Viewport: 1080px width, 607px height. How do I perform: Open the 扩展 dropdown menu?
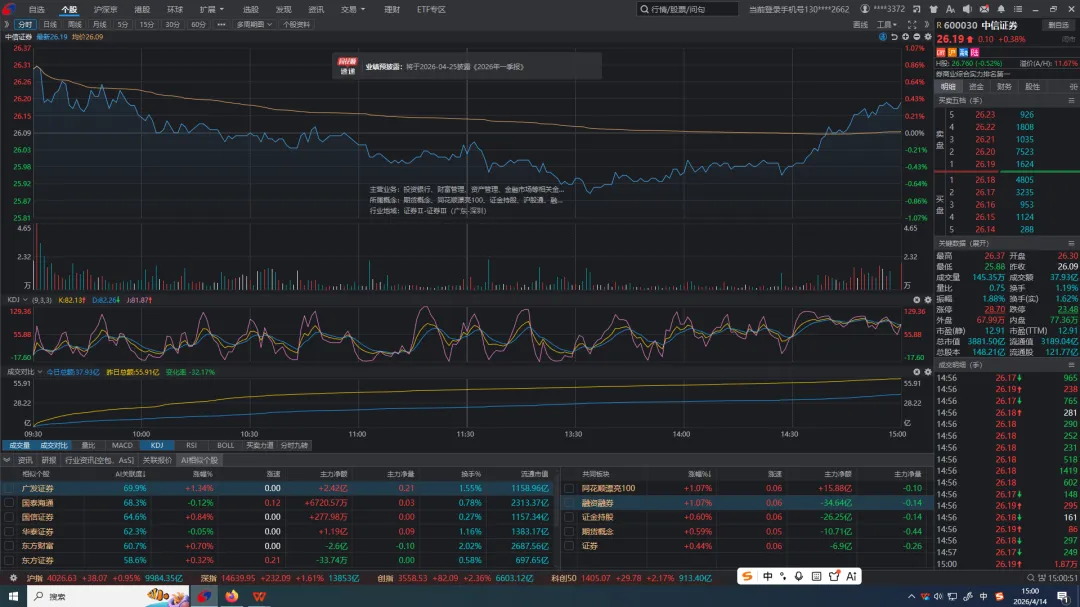211,10
